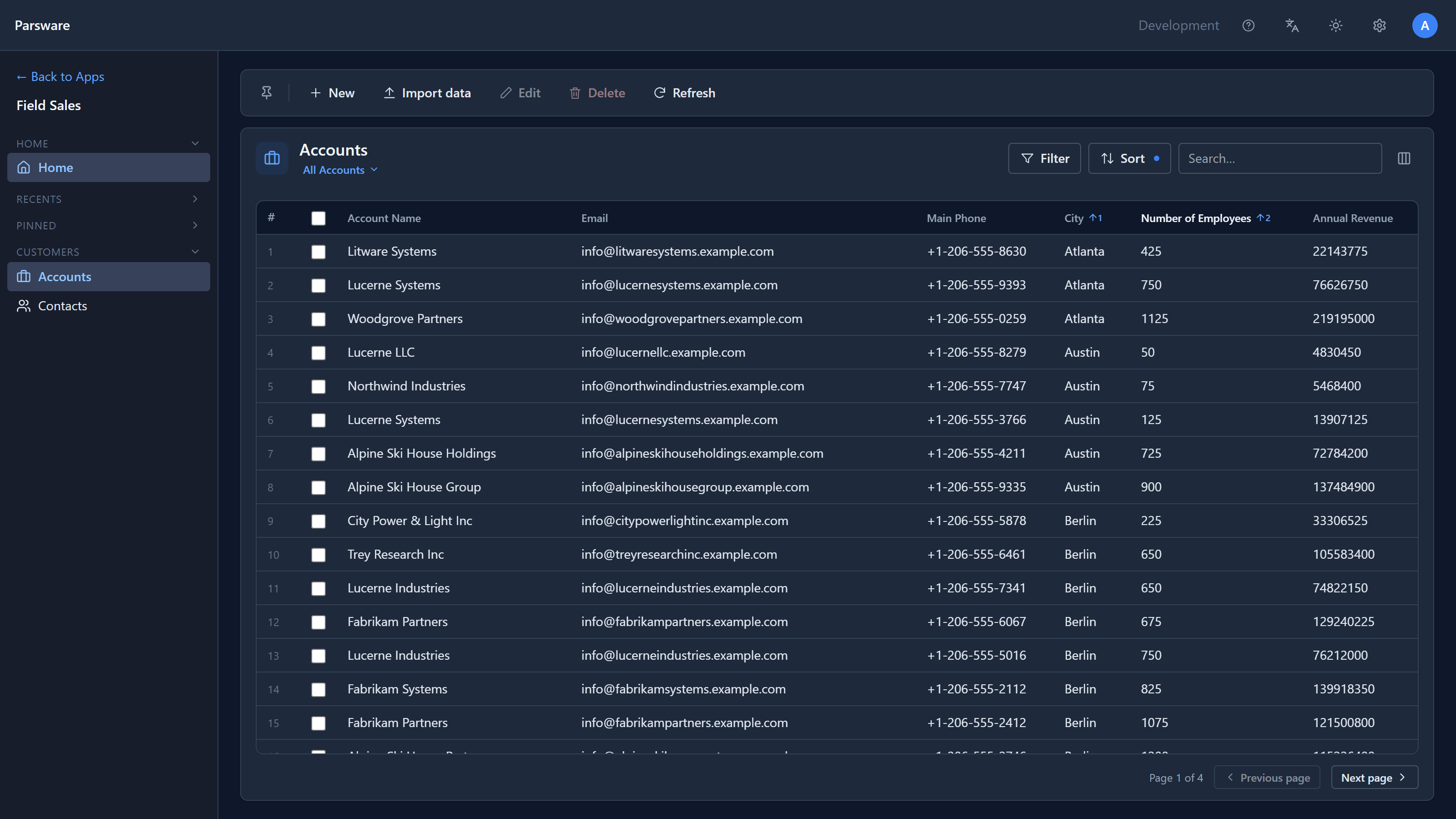Click the Next page button
The image size is (1456, 819).
click(1374, 777)
